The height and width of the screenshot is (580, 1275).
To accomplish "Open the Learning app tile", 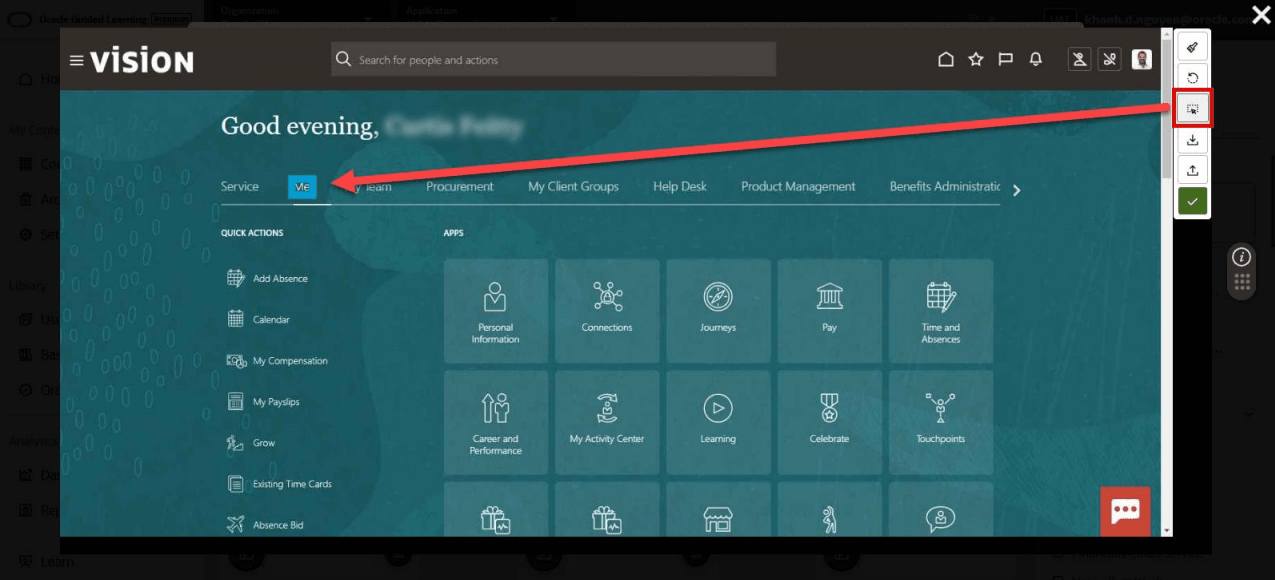I will (x=718, y=423).
